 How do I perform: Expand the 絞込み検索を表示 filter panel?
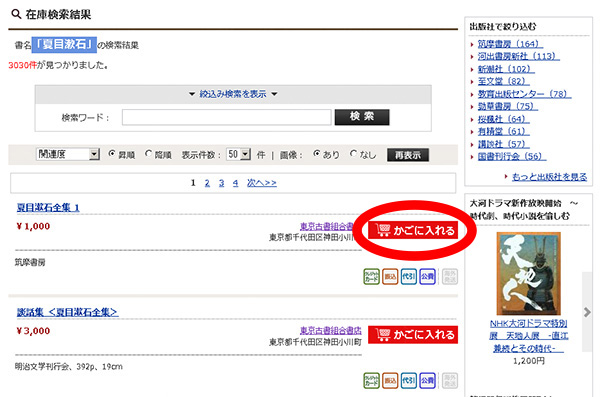[233, 94]
